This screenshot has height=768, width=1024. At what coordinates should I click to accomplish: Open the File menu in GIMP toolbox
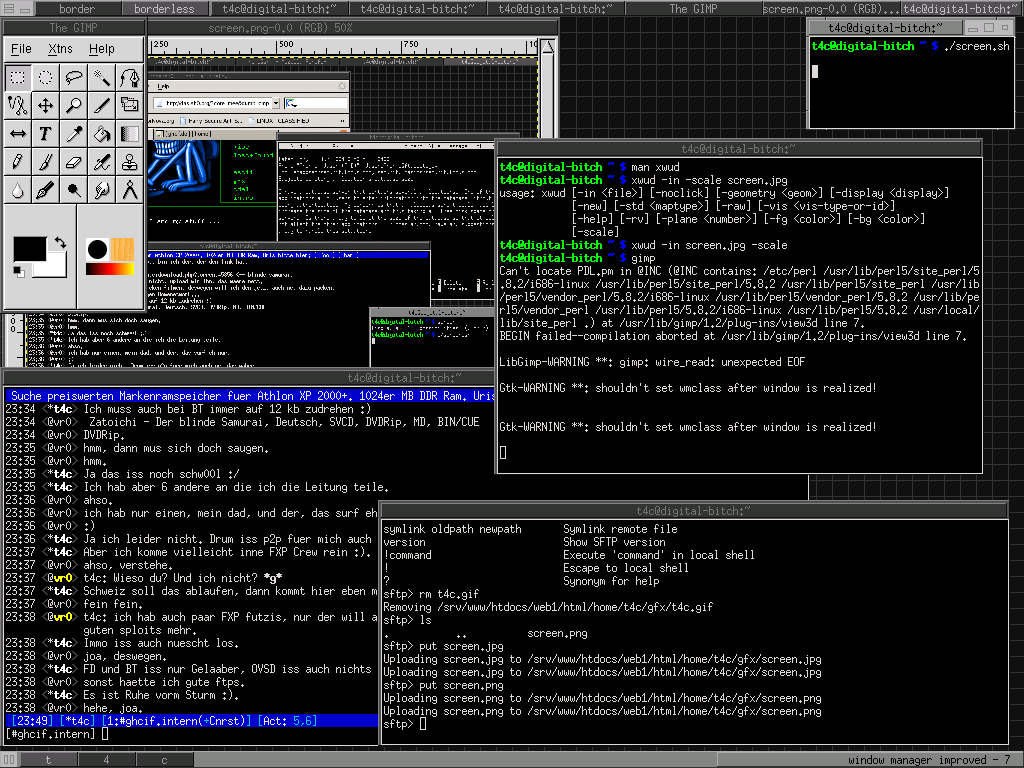[x=21, y=49]
